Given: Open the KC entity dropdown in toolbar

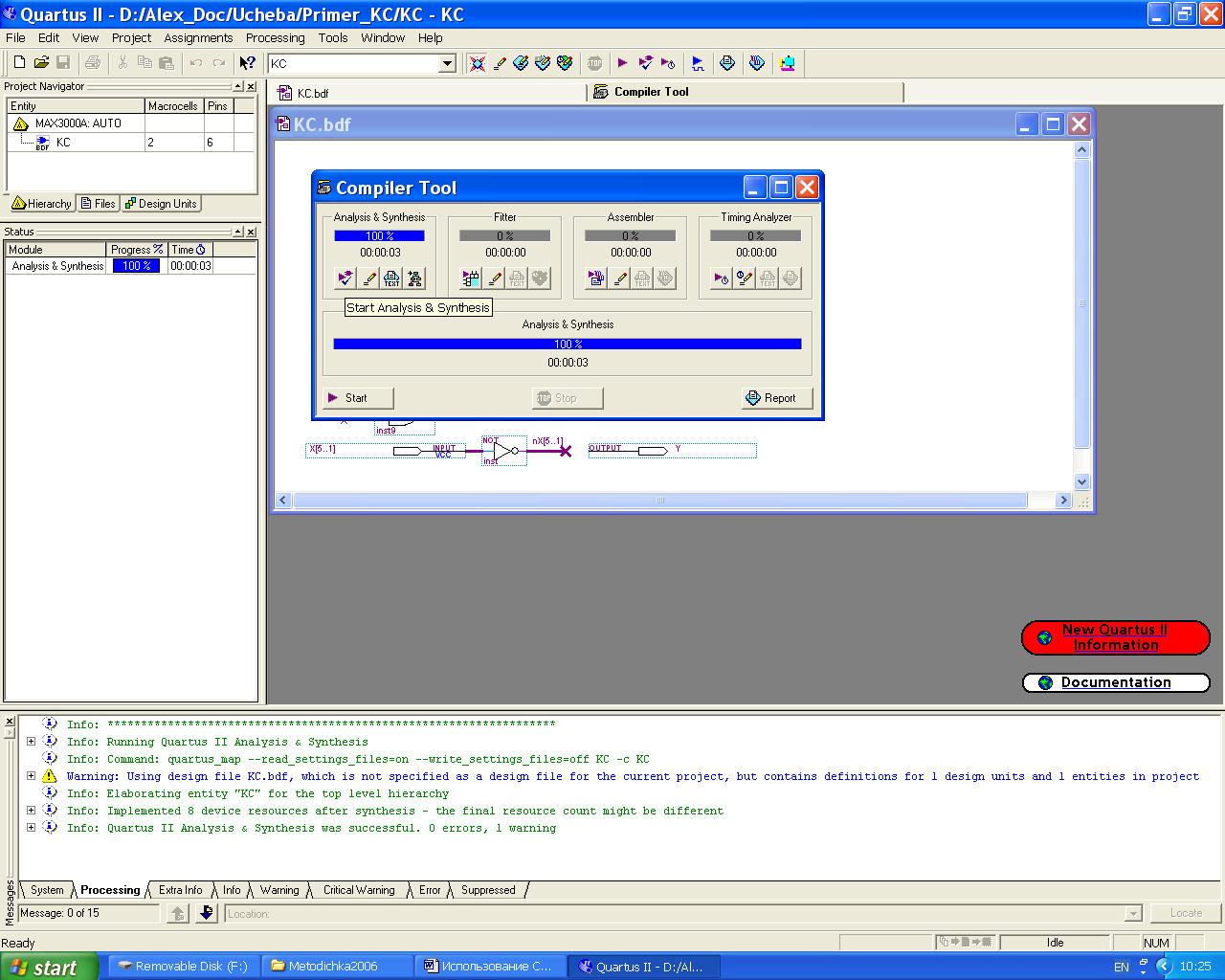Looking at the screenshot, I should tap(447, 63).
